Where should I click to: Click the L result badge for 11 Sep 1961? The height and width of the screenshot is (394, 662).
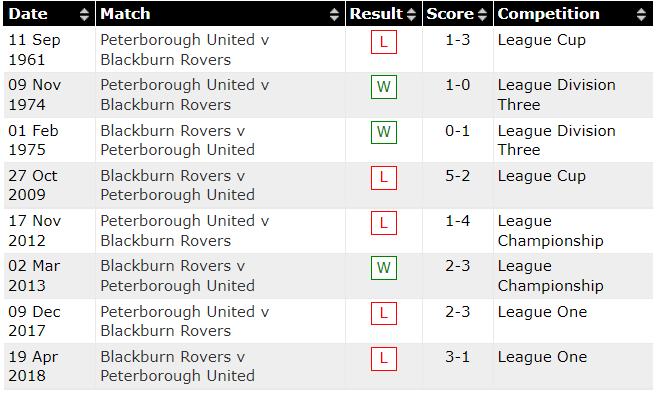384,42
